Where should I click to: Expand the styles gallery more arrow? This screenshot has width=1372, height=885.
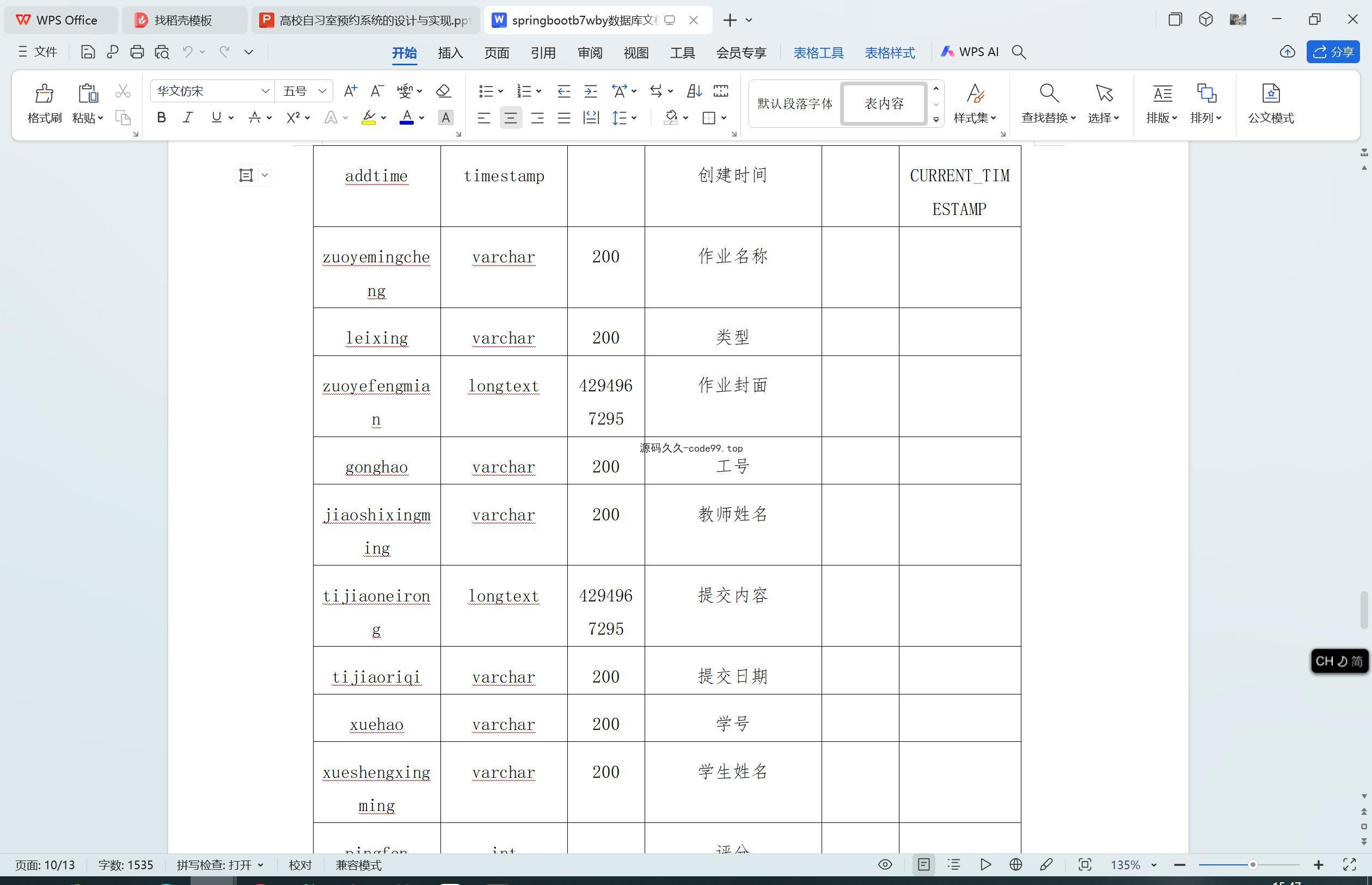(936, 120)
